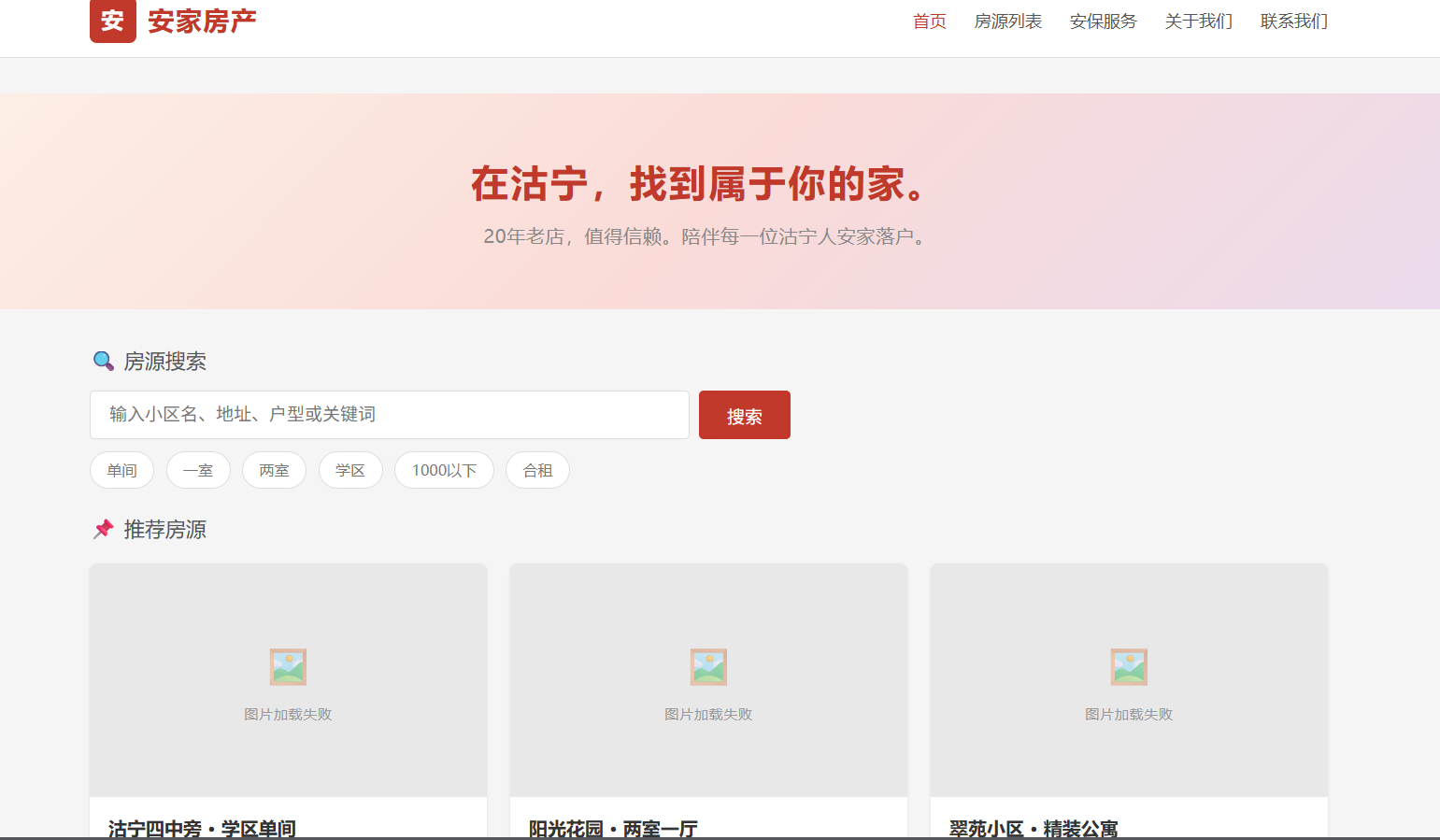1440x840 pixels.
Task: Click the magnifier icon beside 房源搜索
Action: (x=104, y=361)
